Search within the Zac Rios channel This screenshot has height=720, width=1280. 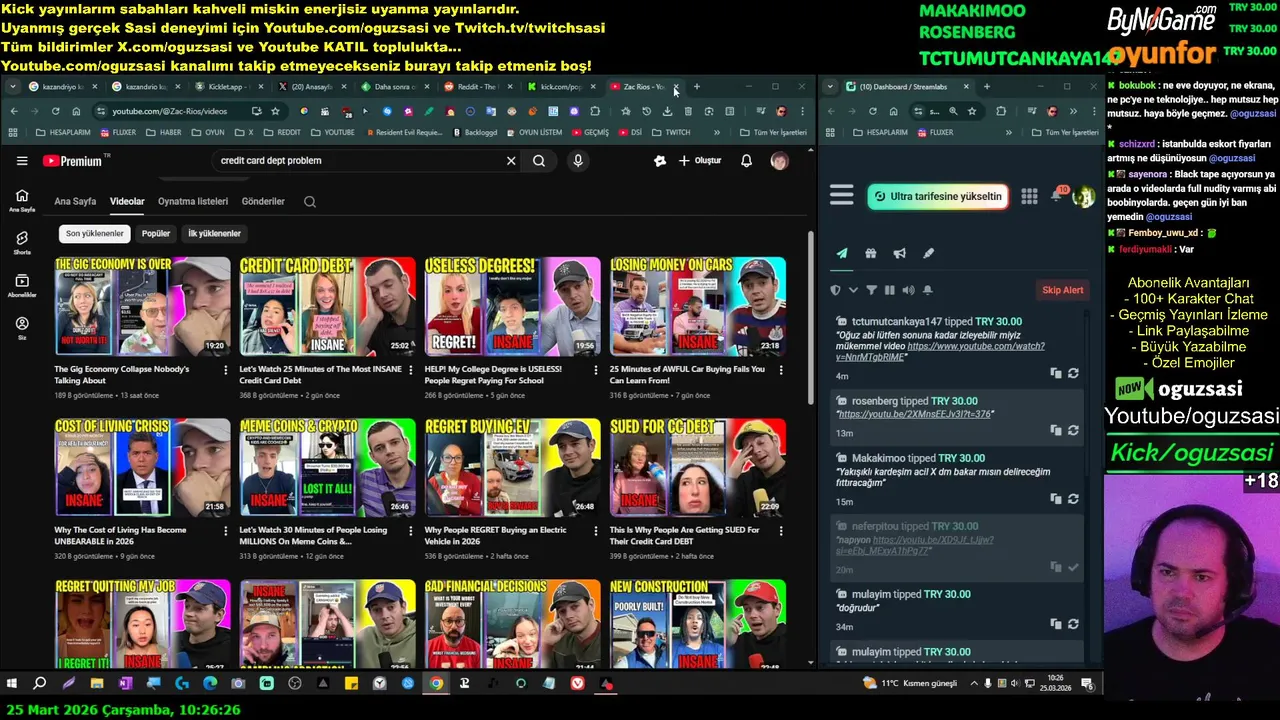click(310, 201)
